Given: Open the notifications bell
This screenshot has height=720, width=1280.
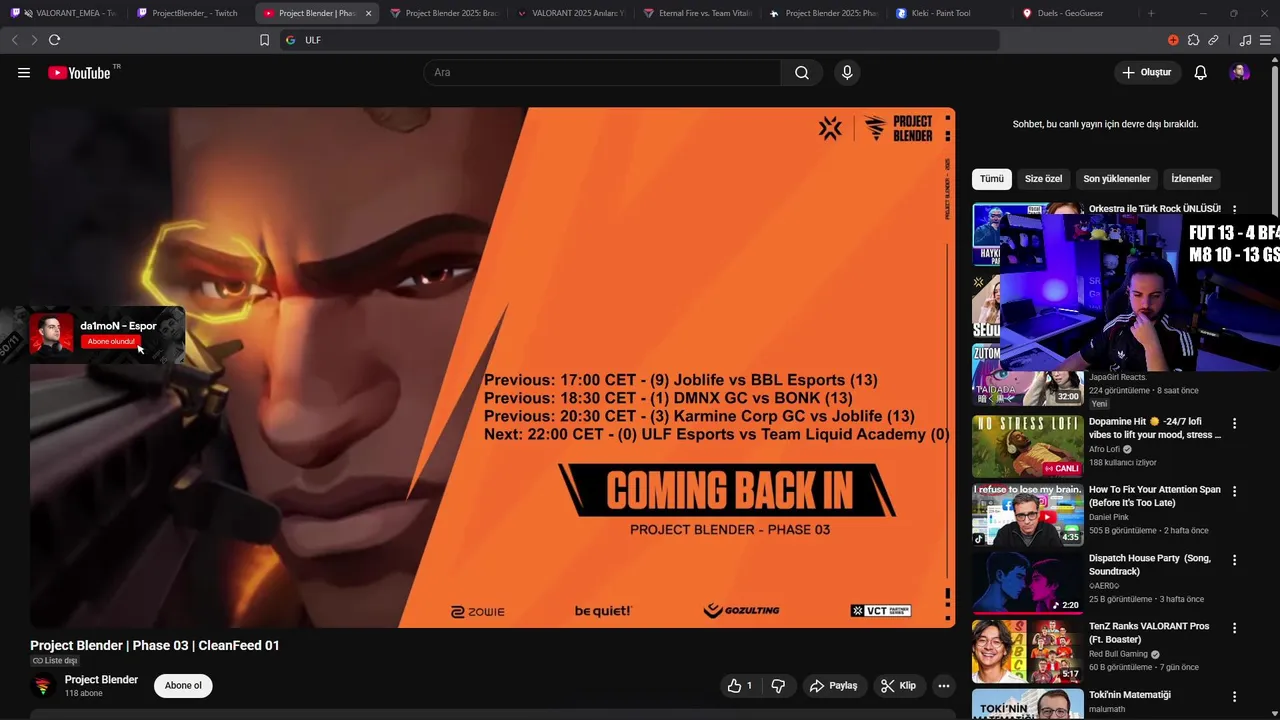Looking at the screenshot, I should pos(1201,73).
